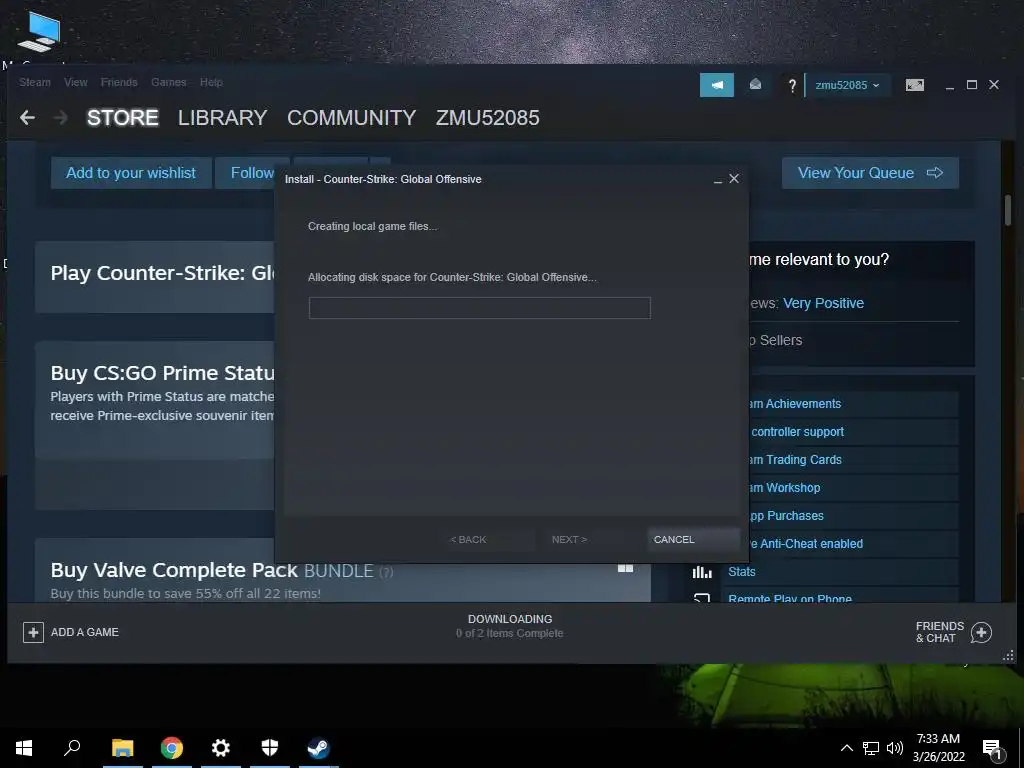Click View Your Queue
This screenshot has width=1024, height=768.
871,173
